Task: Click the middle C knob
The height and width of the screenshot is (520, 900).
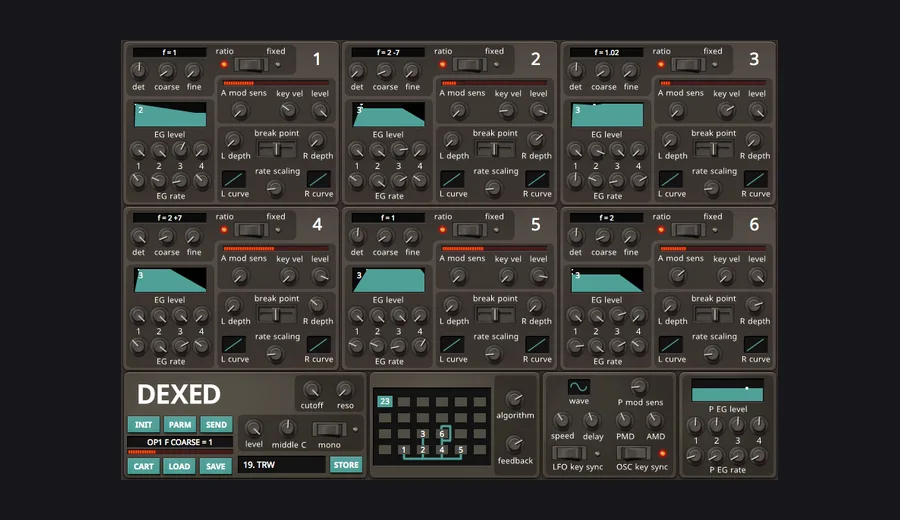Action: [x=288, y=428]
